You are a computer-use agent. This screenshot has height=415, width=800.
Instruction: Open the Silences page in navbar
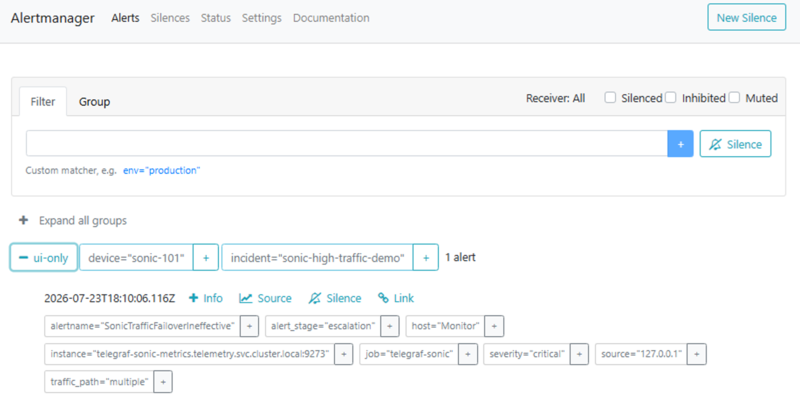point(170,18)
